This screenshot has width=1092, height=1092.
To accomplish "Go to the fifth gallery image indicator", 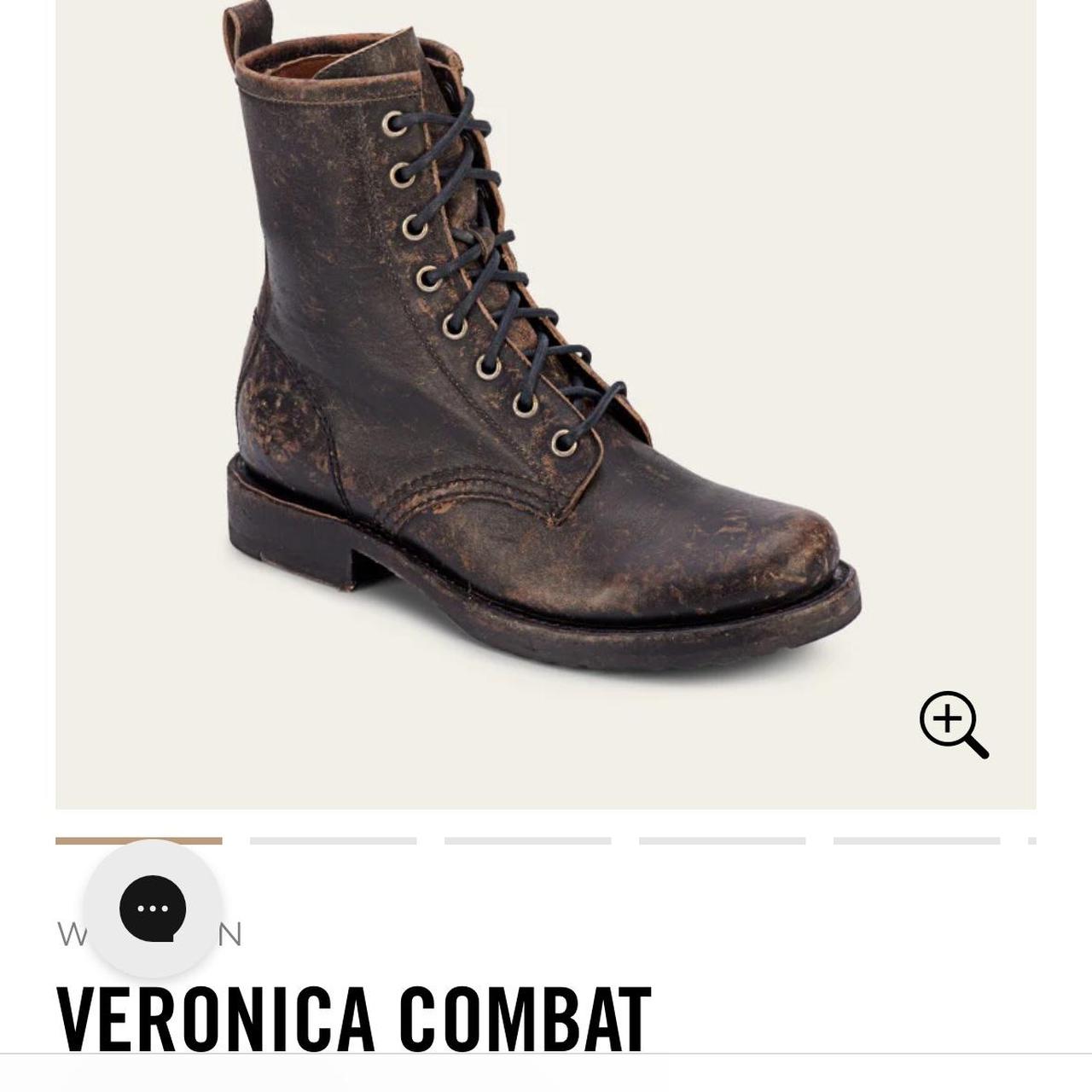I will point(917,841).
